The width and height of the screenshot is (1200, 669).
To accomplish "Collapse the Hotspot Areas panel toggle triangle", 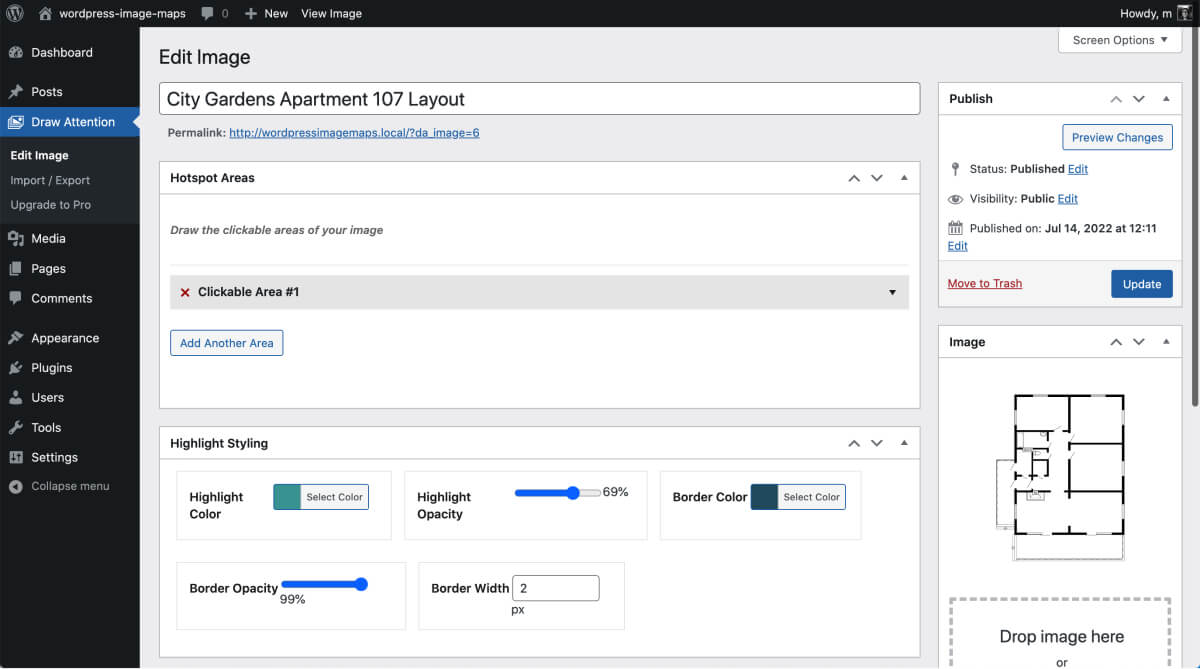I will click(904, 178).
